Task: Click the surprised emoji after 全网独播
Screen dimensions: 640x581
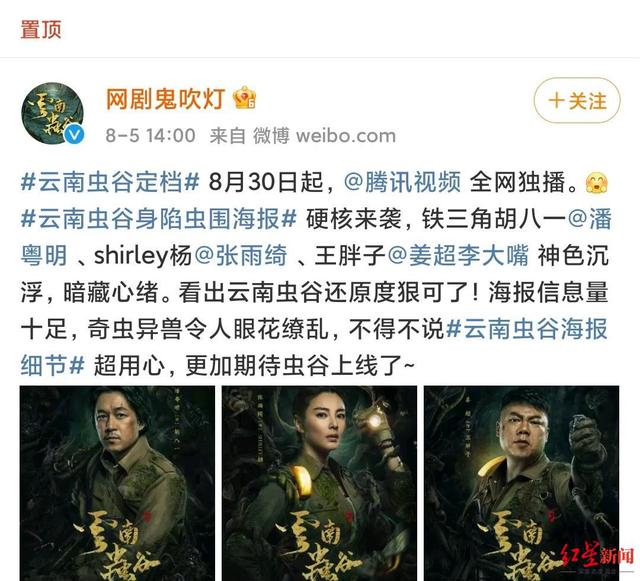Action: [597, 182]
